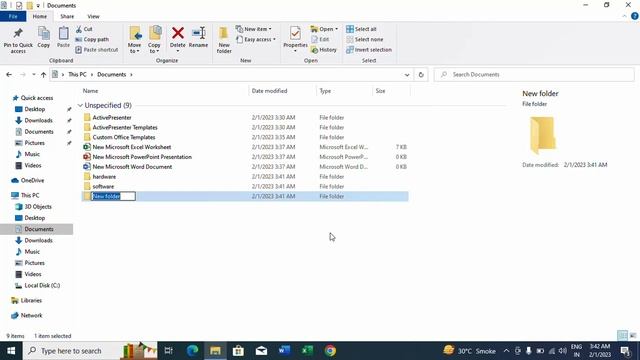Open Excel from the taskbar
The height and width of the screenshot is (360, 640).
point(307,351)
